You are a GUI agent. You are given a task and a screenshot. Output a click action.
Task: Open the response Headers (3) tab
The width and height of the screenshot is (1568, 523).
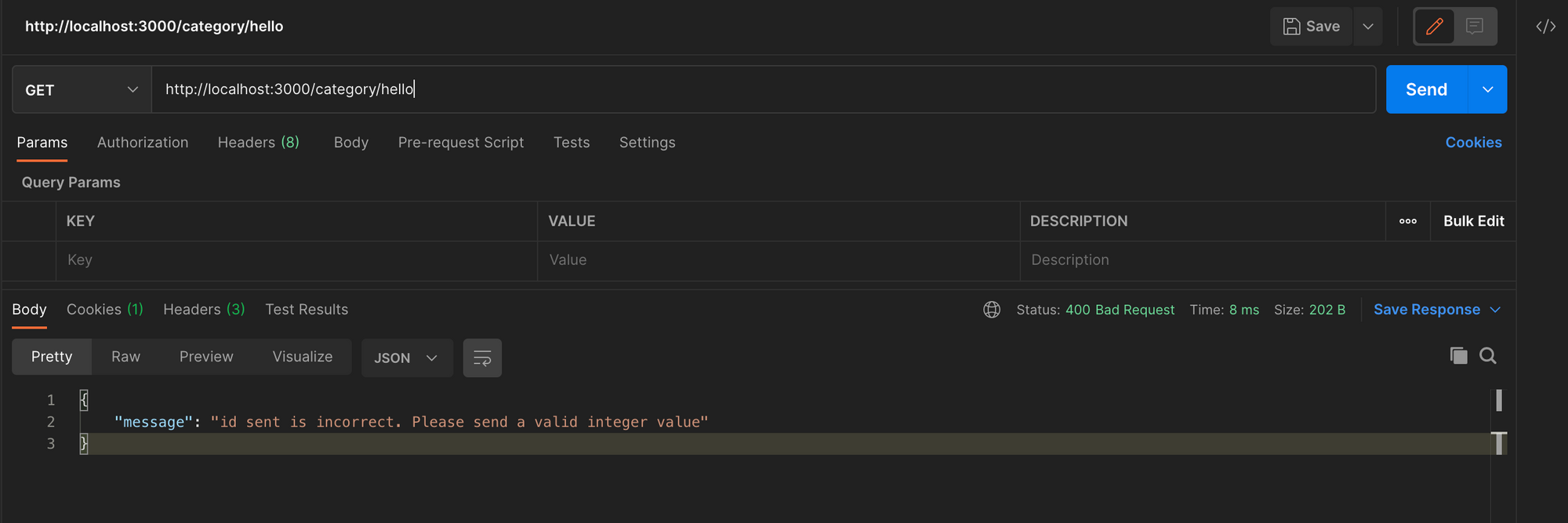coord(204,310)
